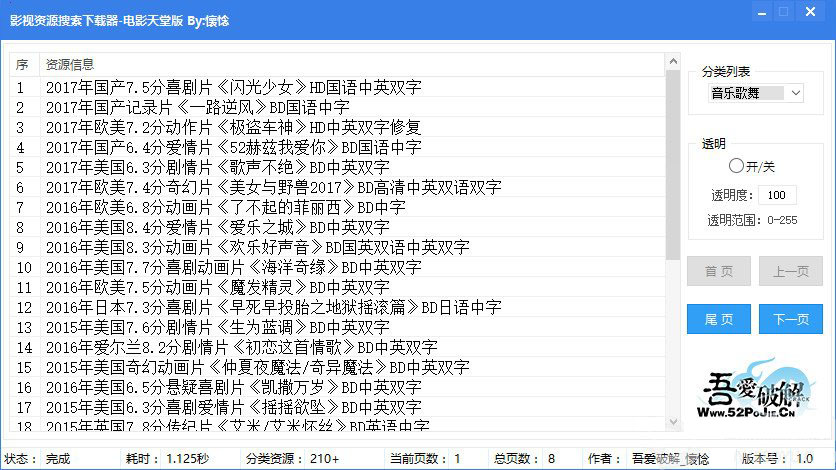This screenshot has height=470, width=836.
Task: Select row 3 《极盗车神》HD中英双字修复
Action: [x=337, y=127]
